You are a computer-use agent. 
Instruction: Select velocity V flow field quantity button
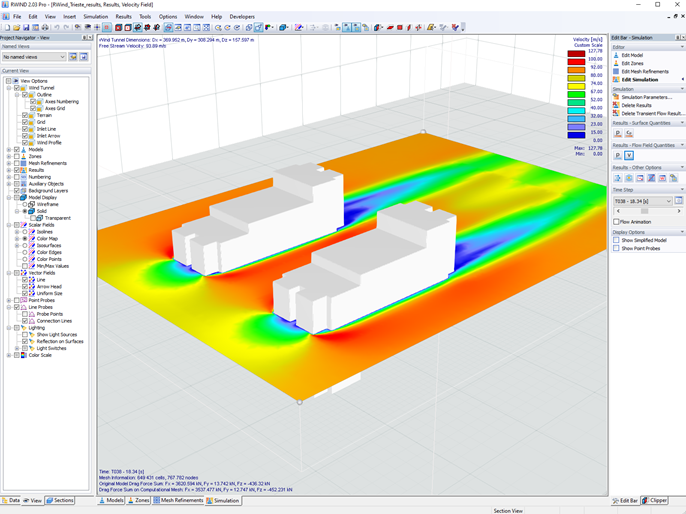click(x=629, y=155)
